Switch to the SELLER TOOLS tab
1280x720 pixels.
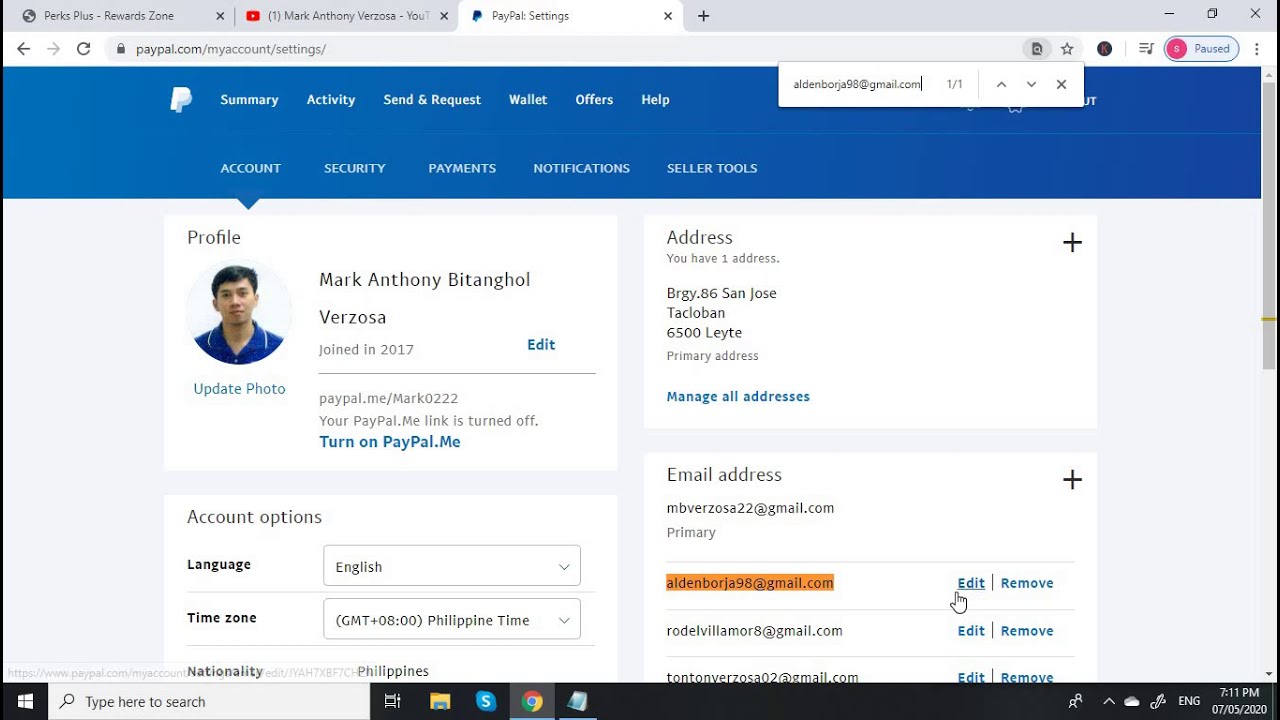712,168
